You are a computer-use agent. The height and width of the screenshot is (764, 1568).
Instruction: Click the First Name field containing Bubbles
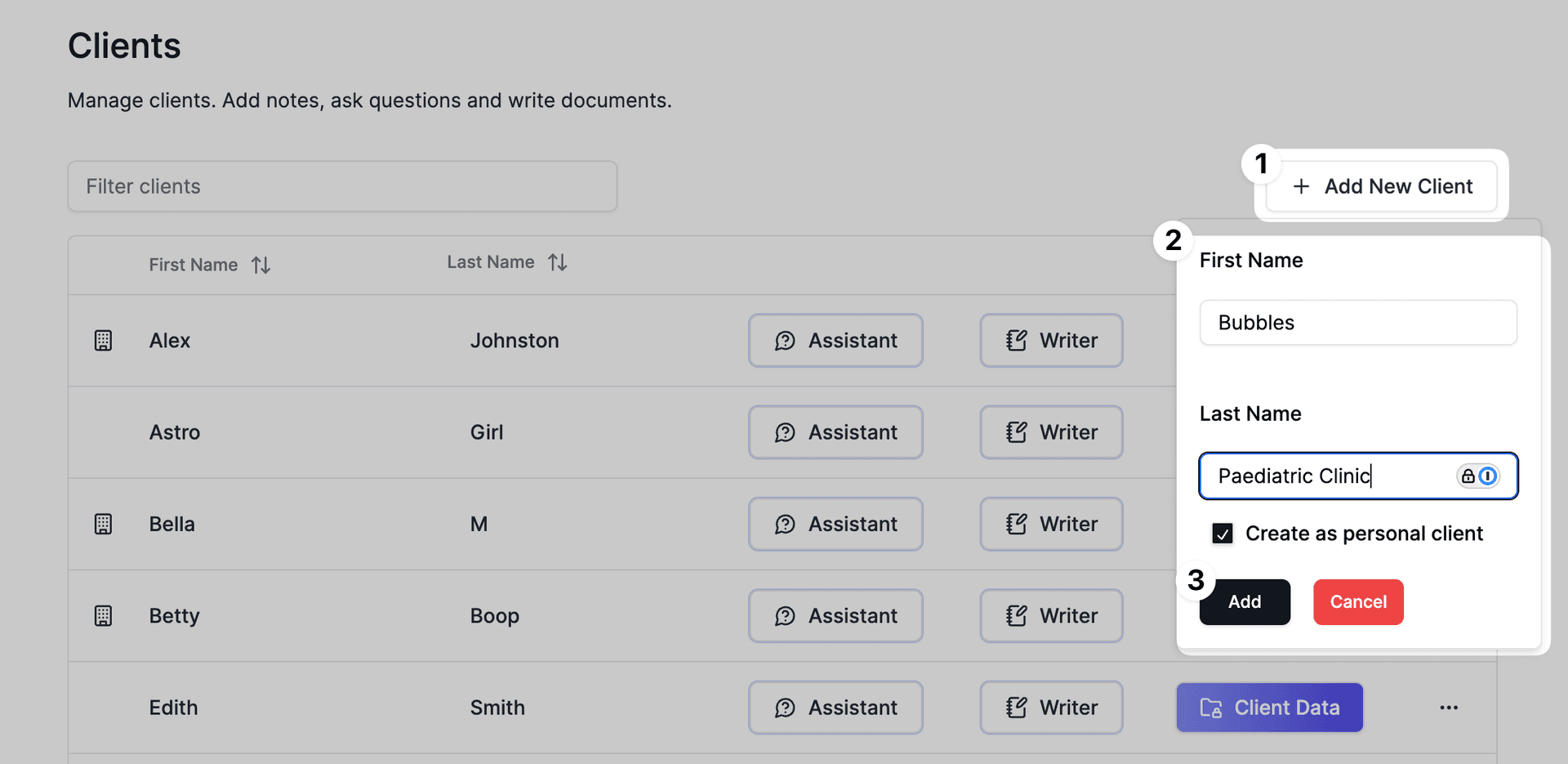tap(1357, 323)
